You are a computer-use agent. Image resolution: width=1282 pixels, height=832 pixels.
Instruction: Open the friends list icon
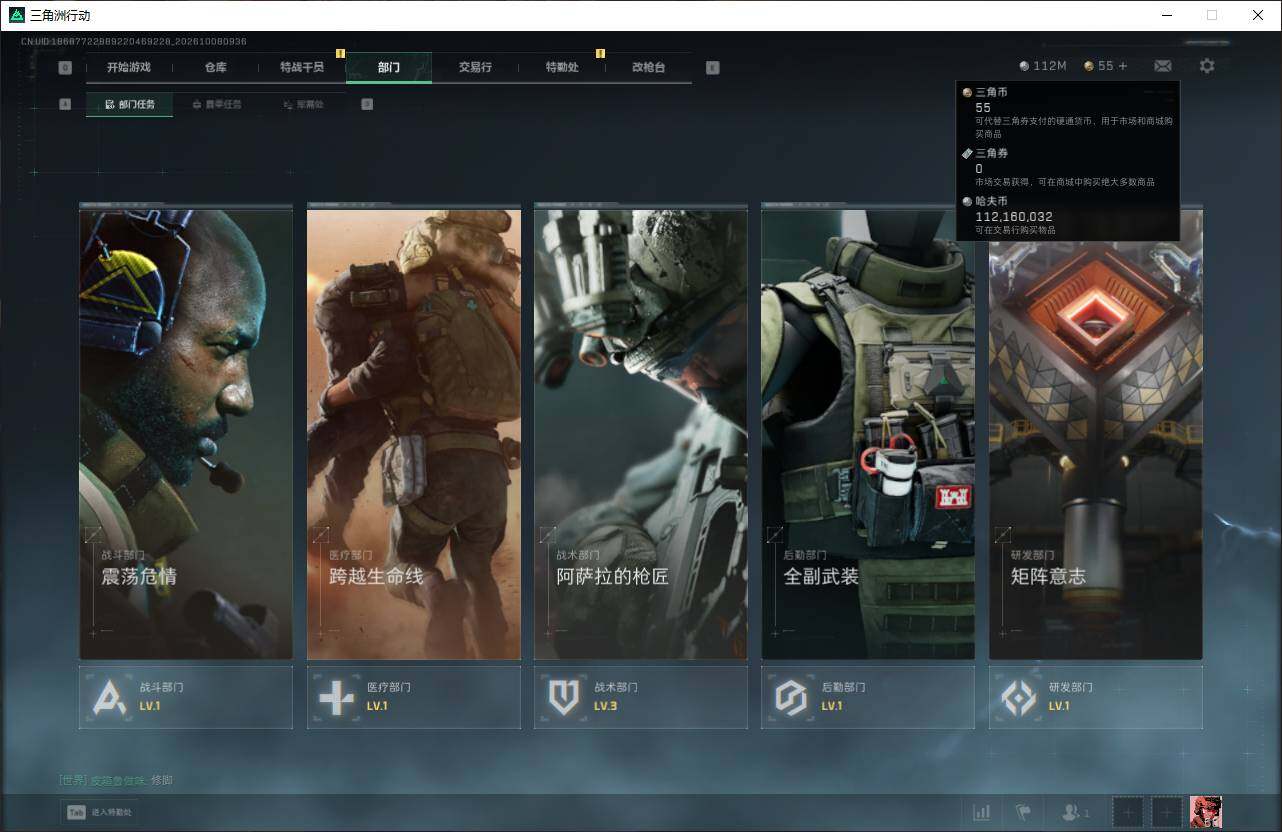click(x=1075, y=812)
